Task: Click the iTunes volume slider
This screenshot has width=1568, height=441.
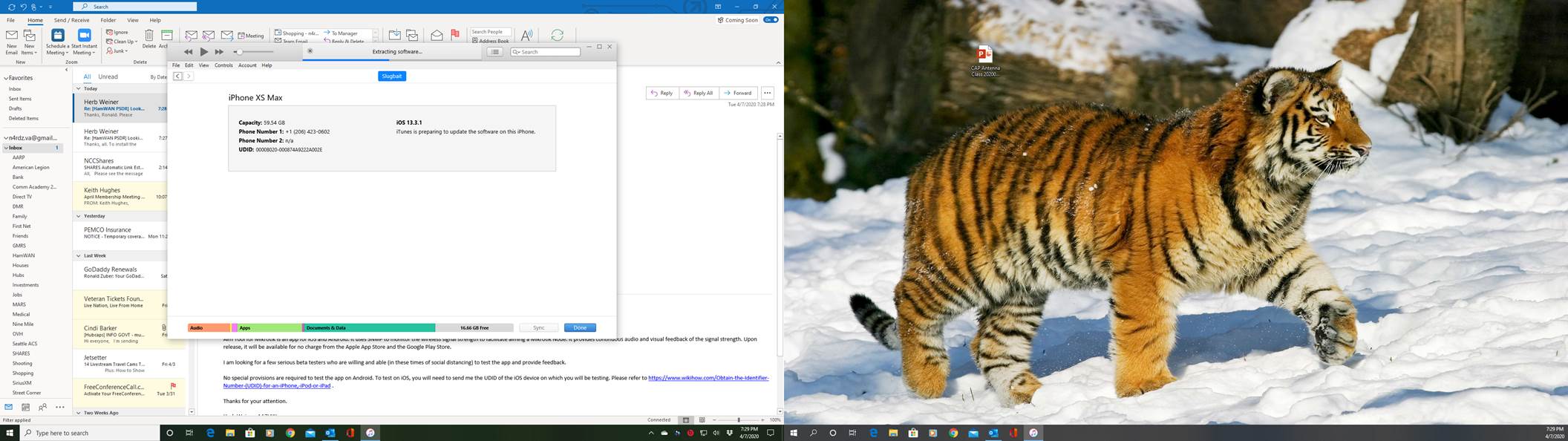Action: coord(254,52)
